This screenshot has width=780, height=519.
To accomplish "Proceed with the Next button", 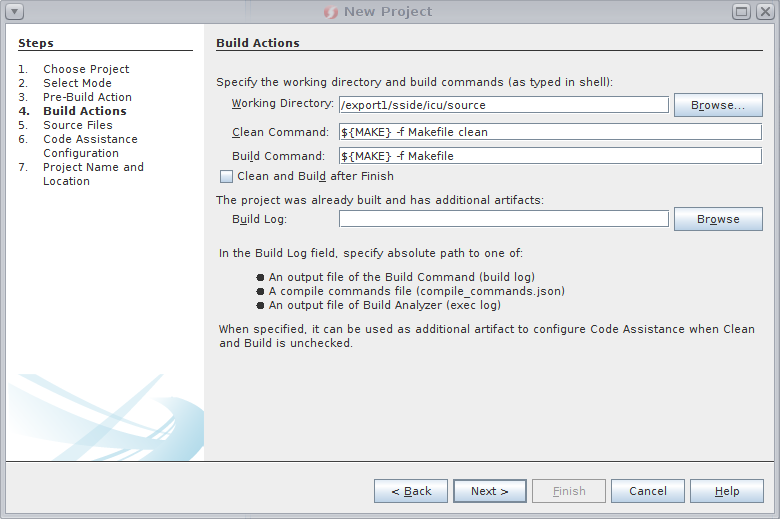I will (x=490, y=491).
